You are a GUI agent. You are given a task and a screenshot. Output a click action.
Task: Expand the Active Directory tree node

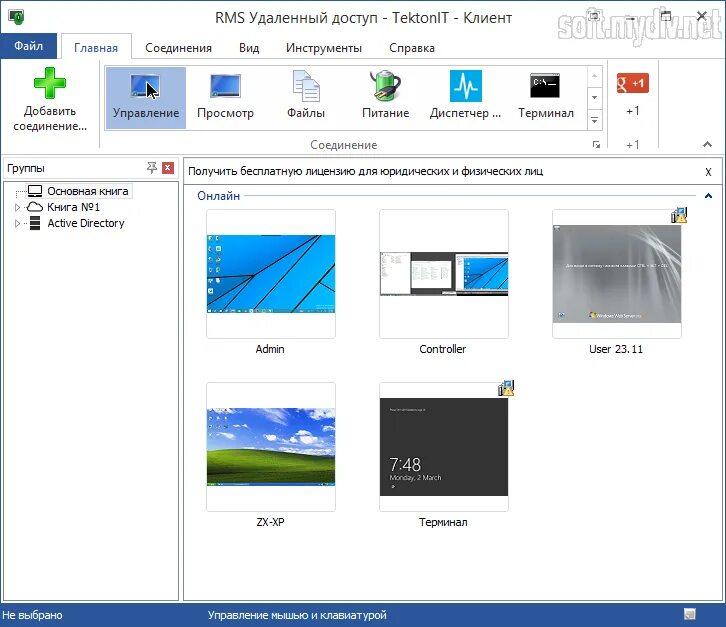pos(17,223)
